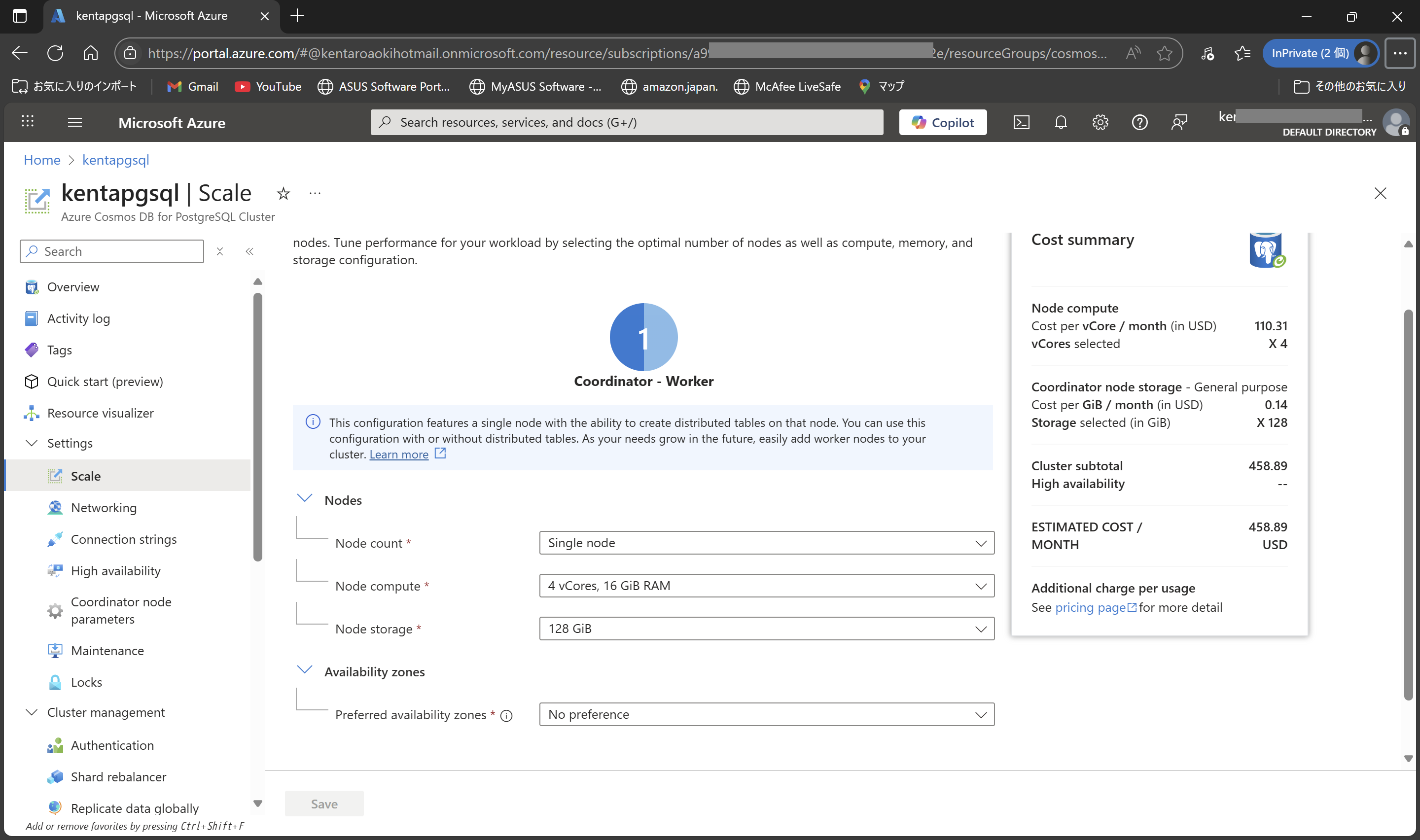
Task: Open the Node compute dropdown
Action: click(766, 585)
